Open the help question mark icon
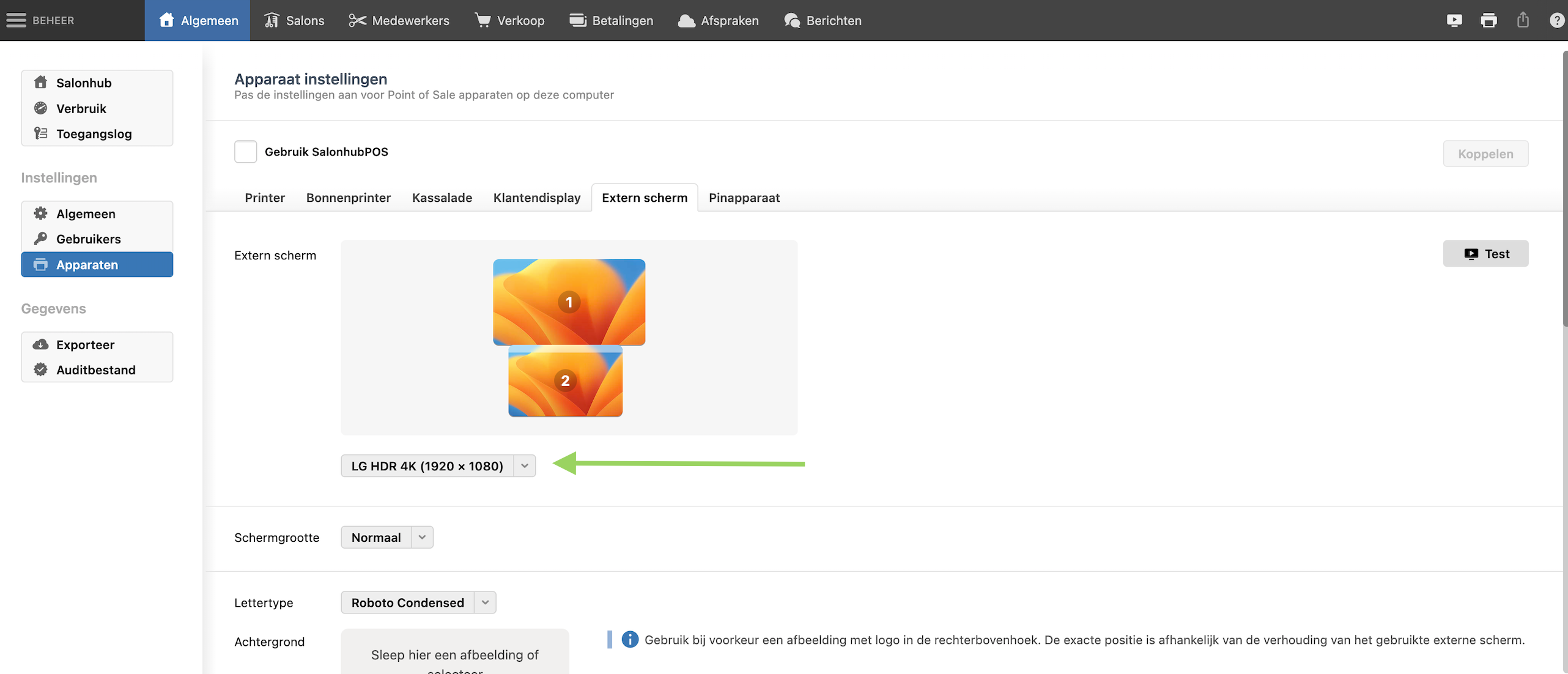 tap(1556, 20)
